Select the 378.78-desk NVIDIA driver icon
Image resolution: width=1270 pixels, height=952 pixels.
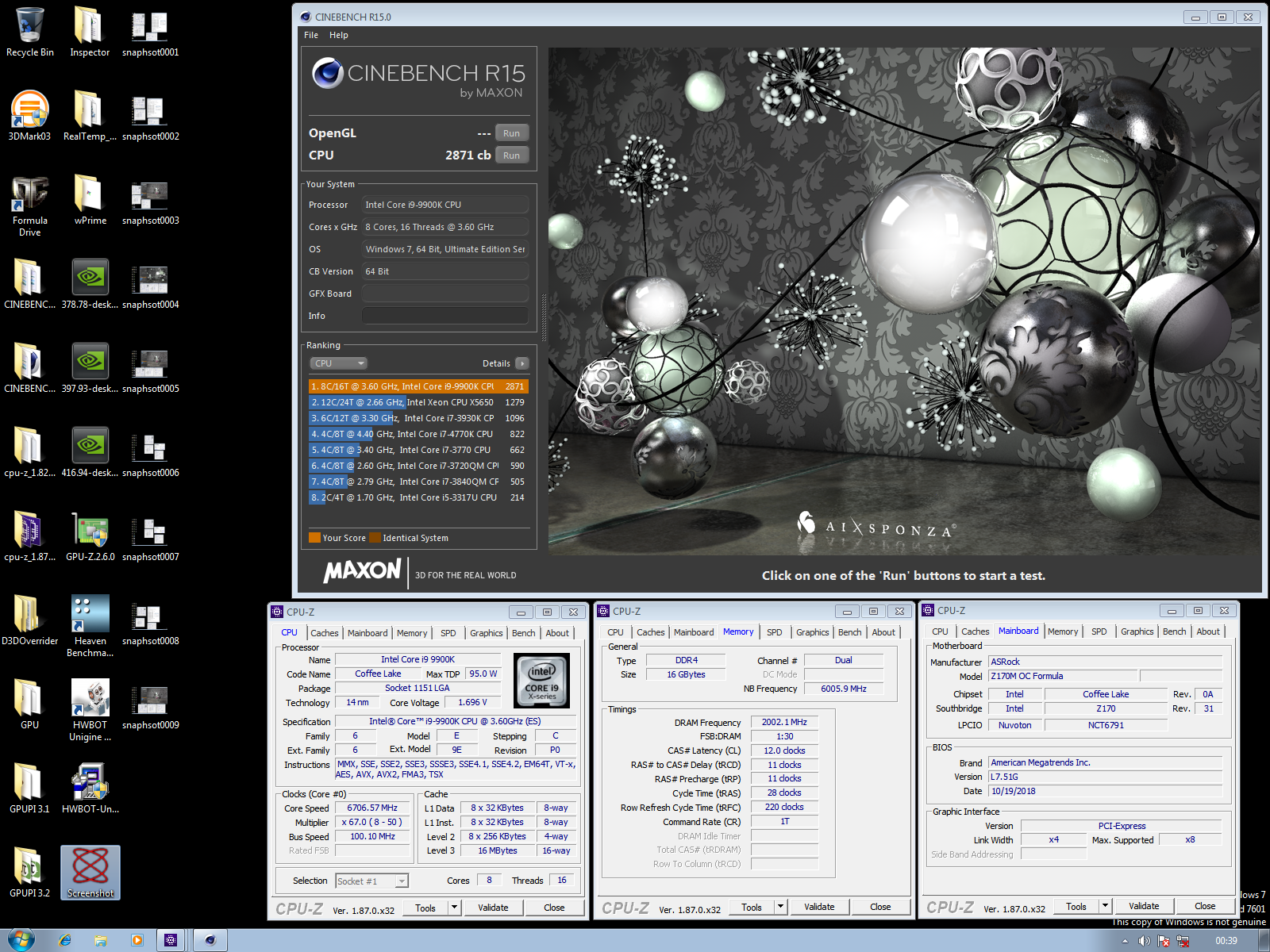pyautogui.click(x=90, y=284)
